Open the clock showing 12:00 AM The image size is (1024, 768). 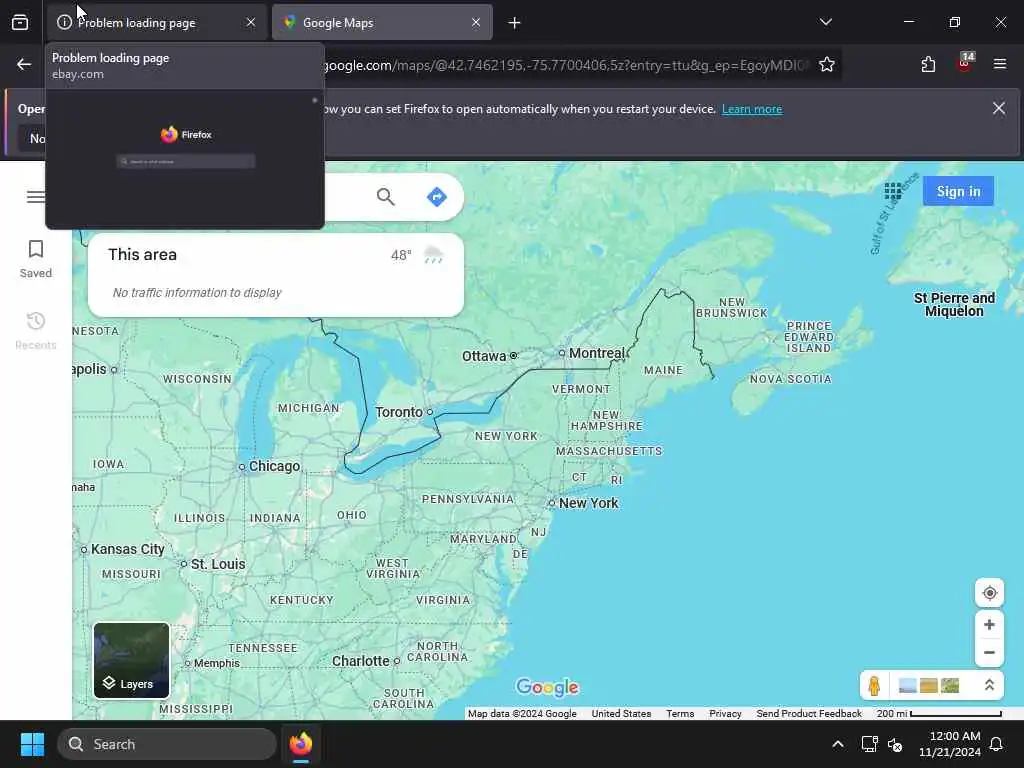950,744
